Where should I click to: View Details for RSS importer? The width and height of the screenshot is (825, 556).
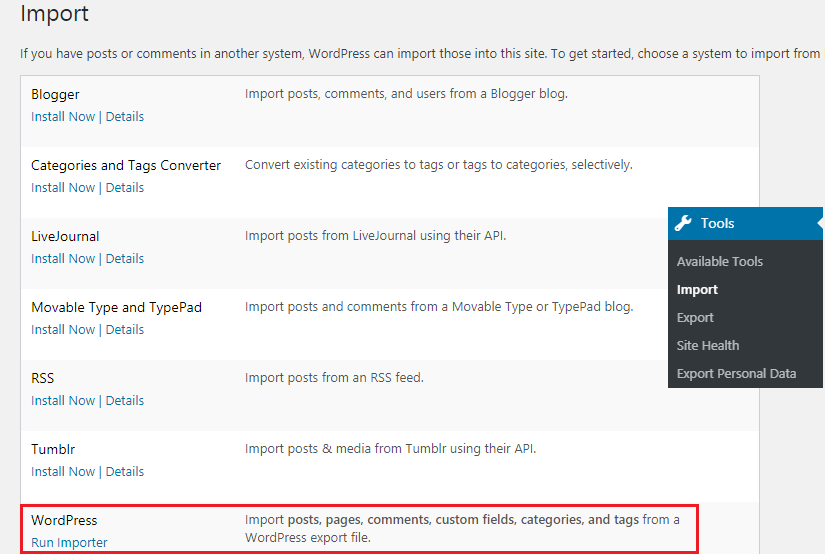pyautogui.click(x=125, y=401)
